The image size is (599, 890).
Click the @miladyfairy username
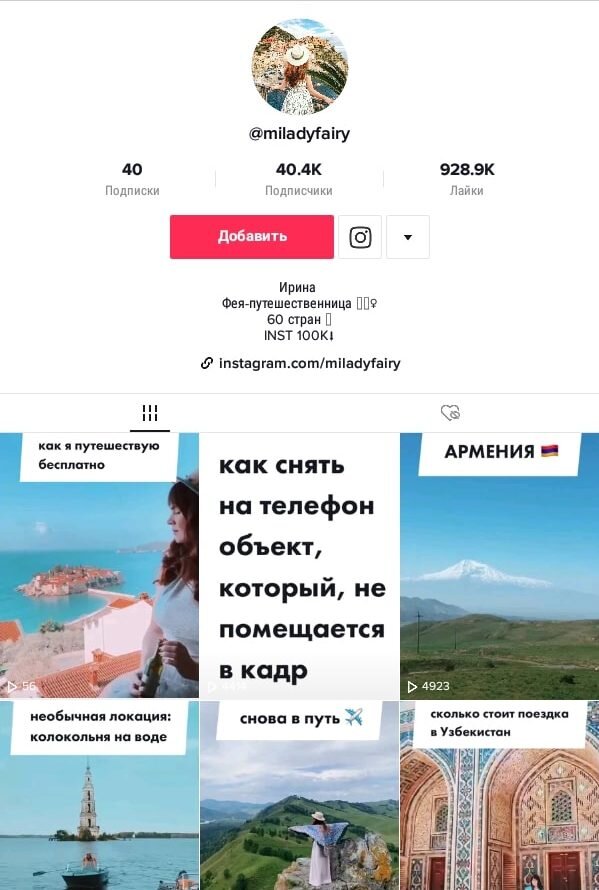tap(299, 134)
